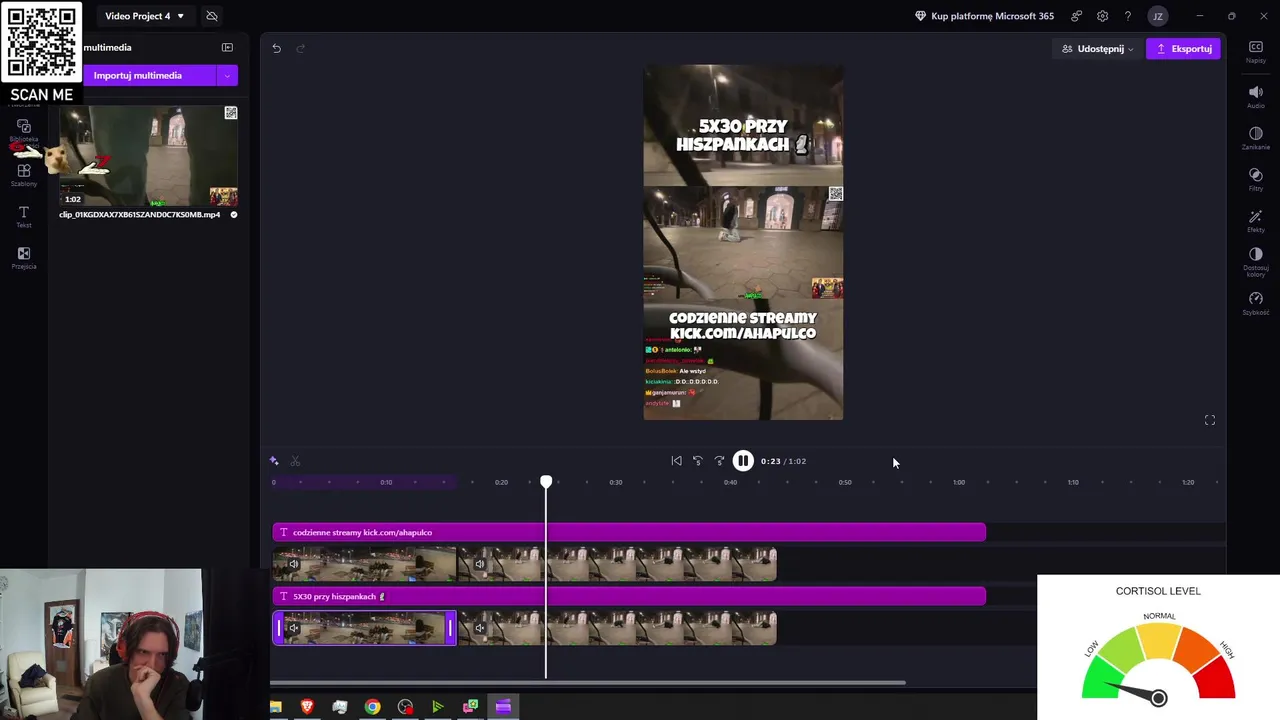Click the 5X30 PRZY HISZPANKACH title in preview
Viewport: 1280px width, 720px height.
pyautogui.click(x=743, y=135)
